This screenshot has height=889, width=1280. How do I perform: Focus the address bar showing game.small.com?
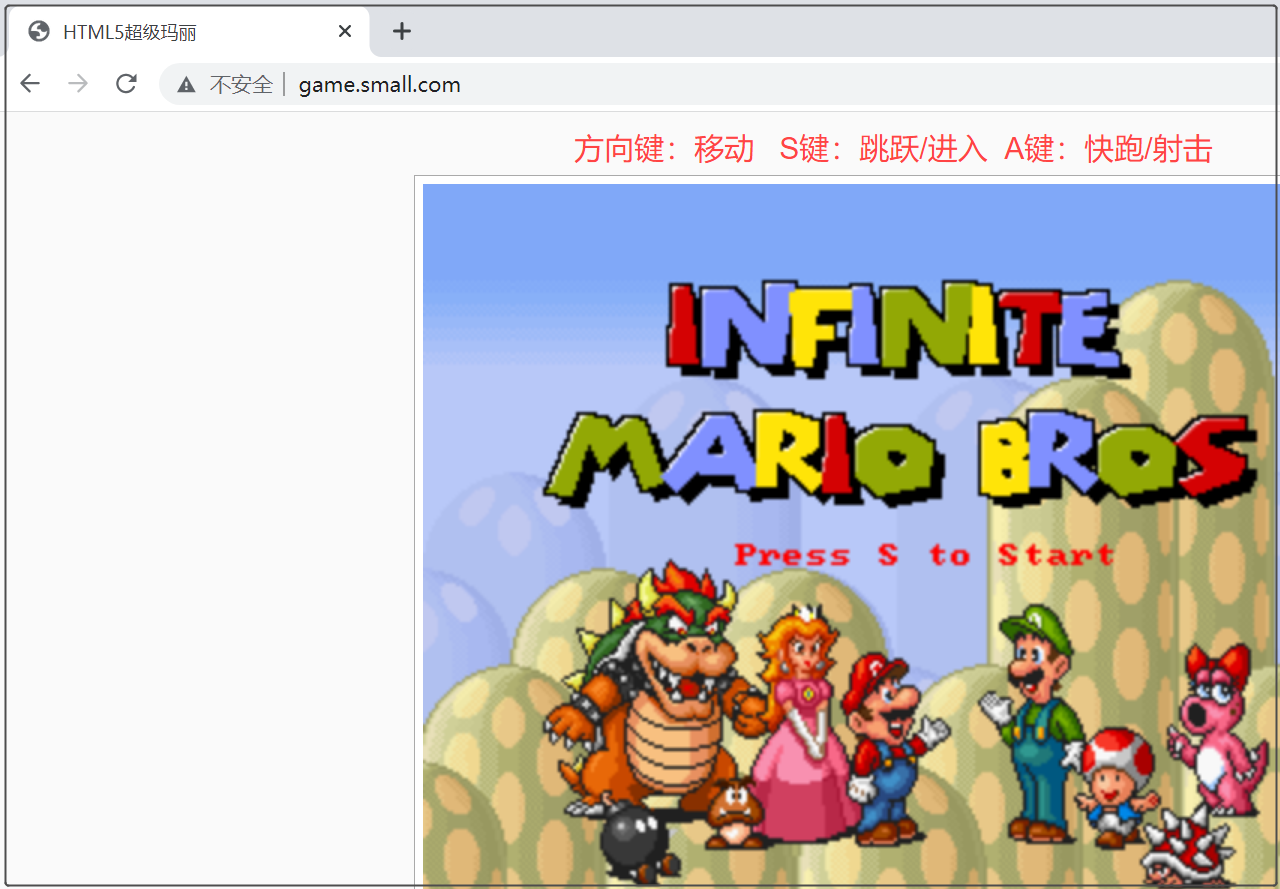[720, 85]
